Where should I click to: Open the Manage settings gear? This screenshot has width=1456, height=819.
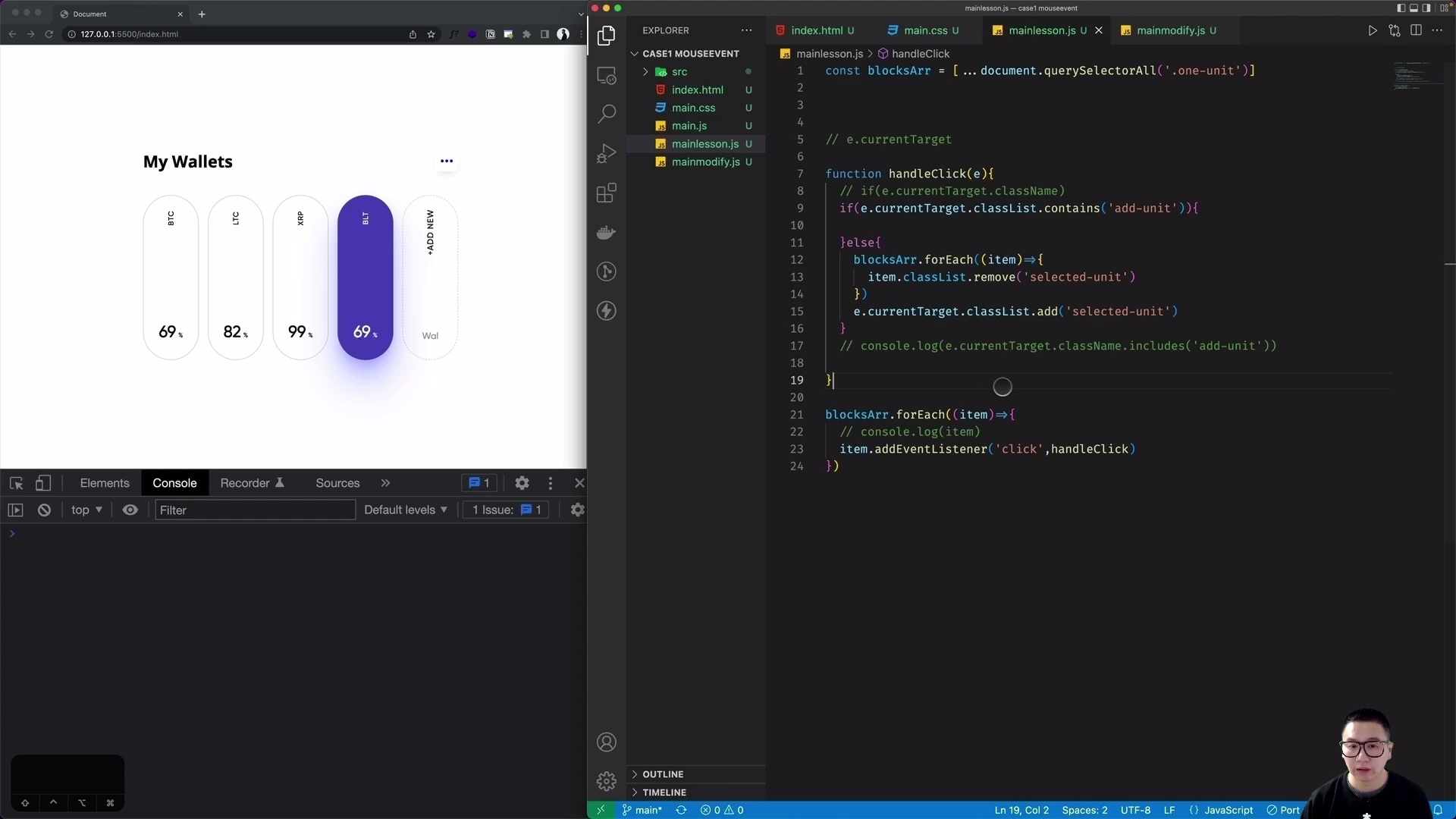(x=607, y=780)
